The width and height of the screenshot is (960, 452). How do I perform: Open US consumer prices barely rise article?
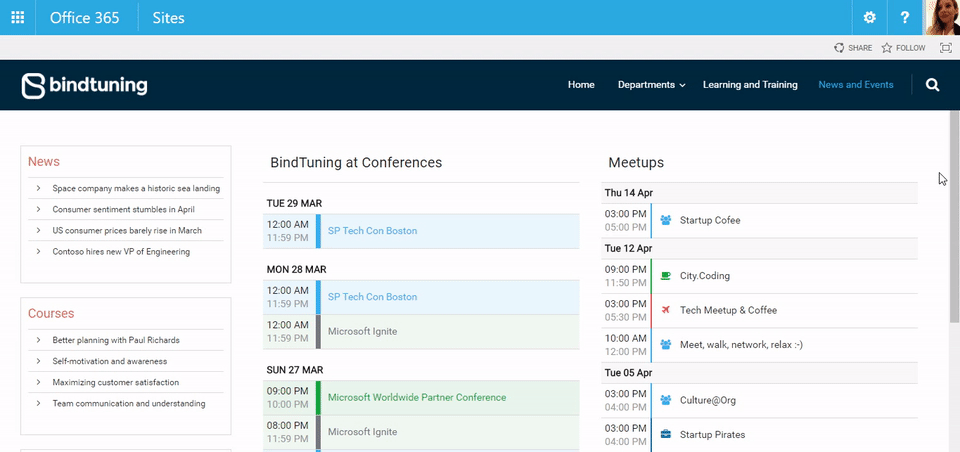pyautogui.click(x=127, y=230)
